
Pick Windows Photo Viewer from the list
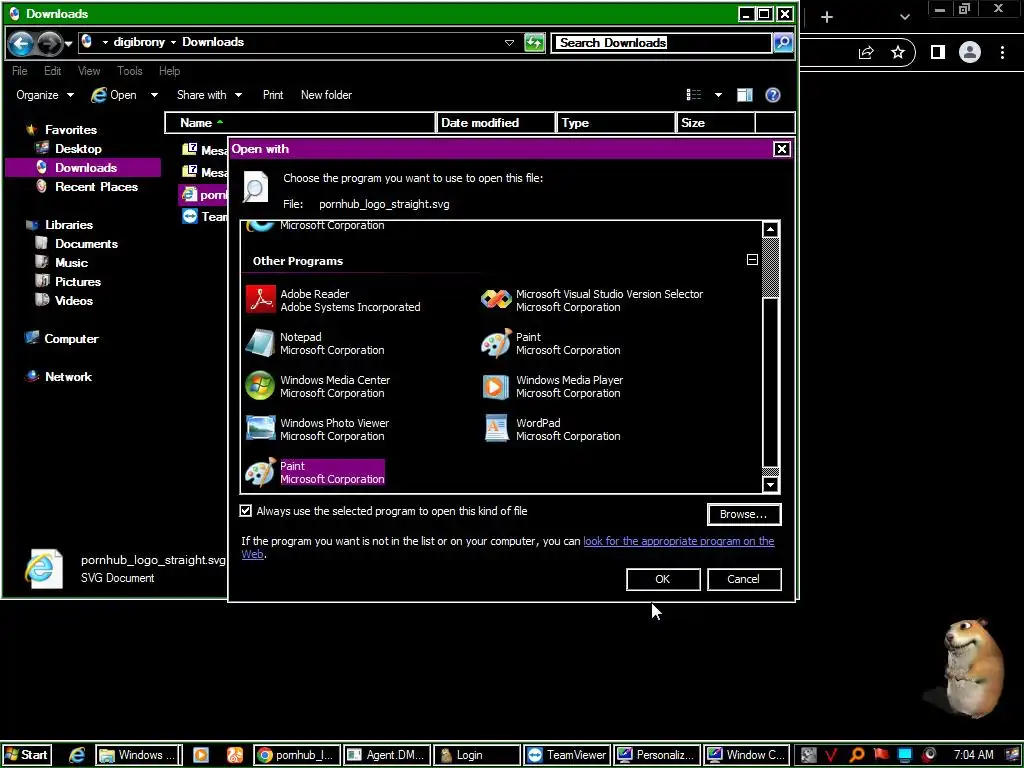(317, 430)
